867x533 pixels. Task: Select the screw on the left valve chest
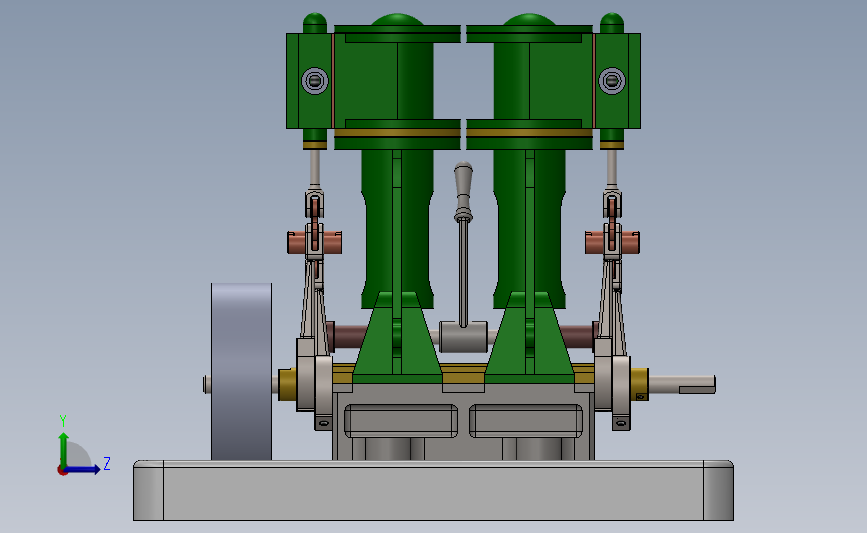click(x=315, y=81)
